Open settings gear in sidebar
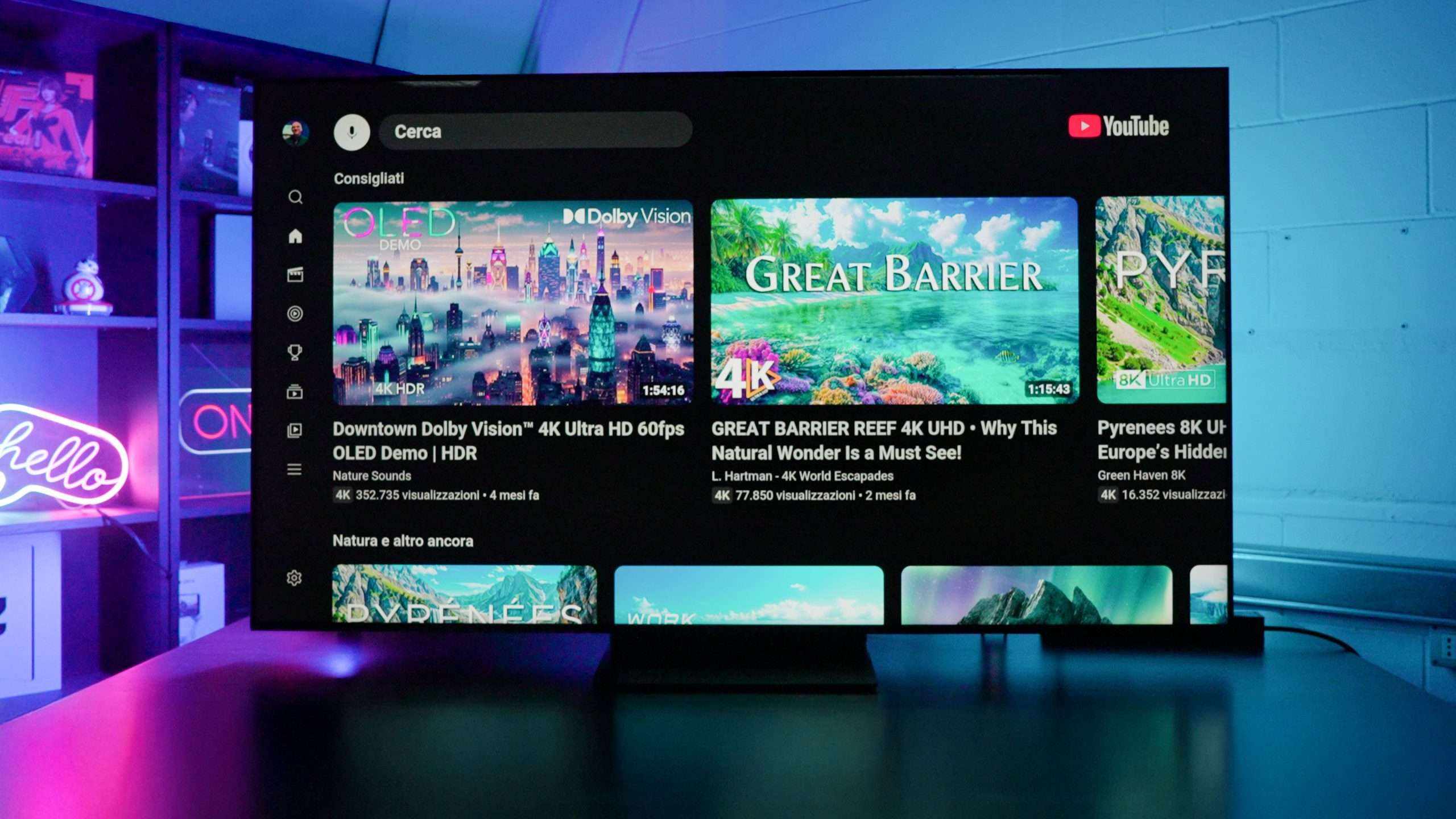 (294, 578)
